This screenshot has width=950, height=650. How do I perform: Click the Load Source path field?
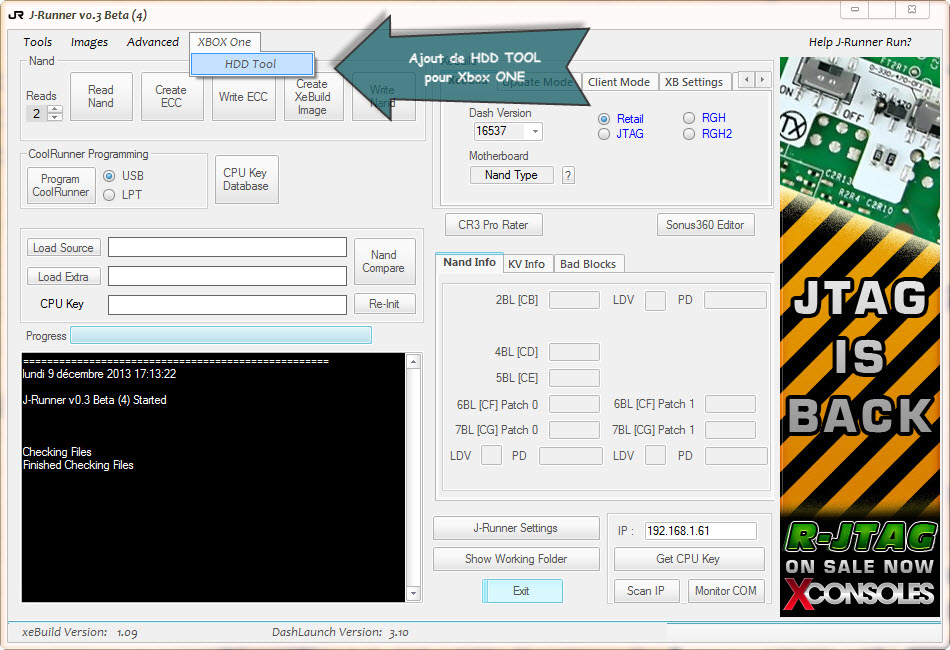pos(227,247)
